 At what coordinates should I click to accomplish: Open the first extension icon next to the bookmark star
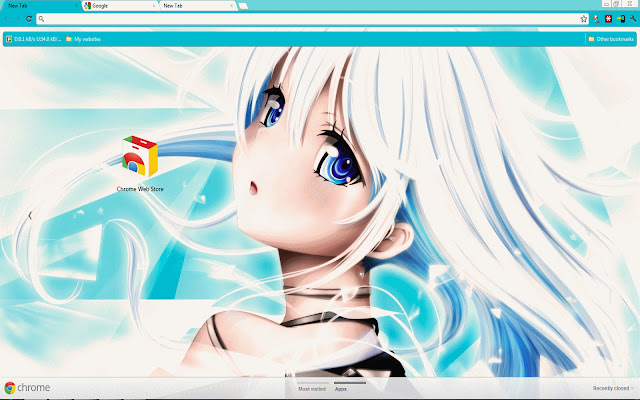[596, 19]
